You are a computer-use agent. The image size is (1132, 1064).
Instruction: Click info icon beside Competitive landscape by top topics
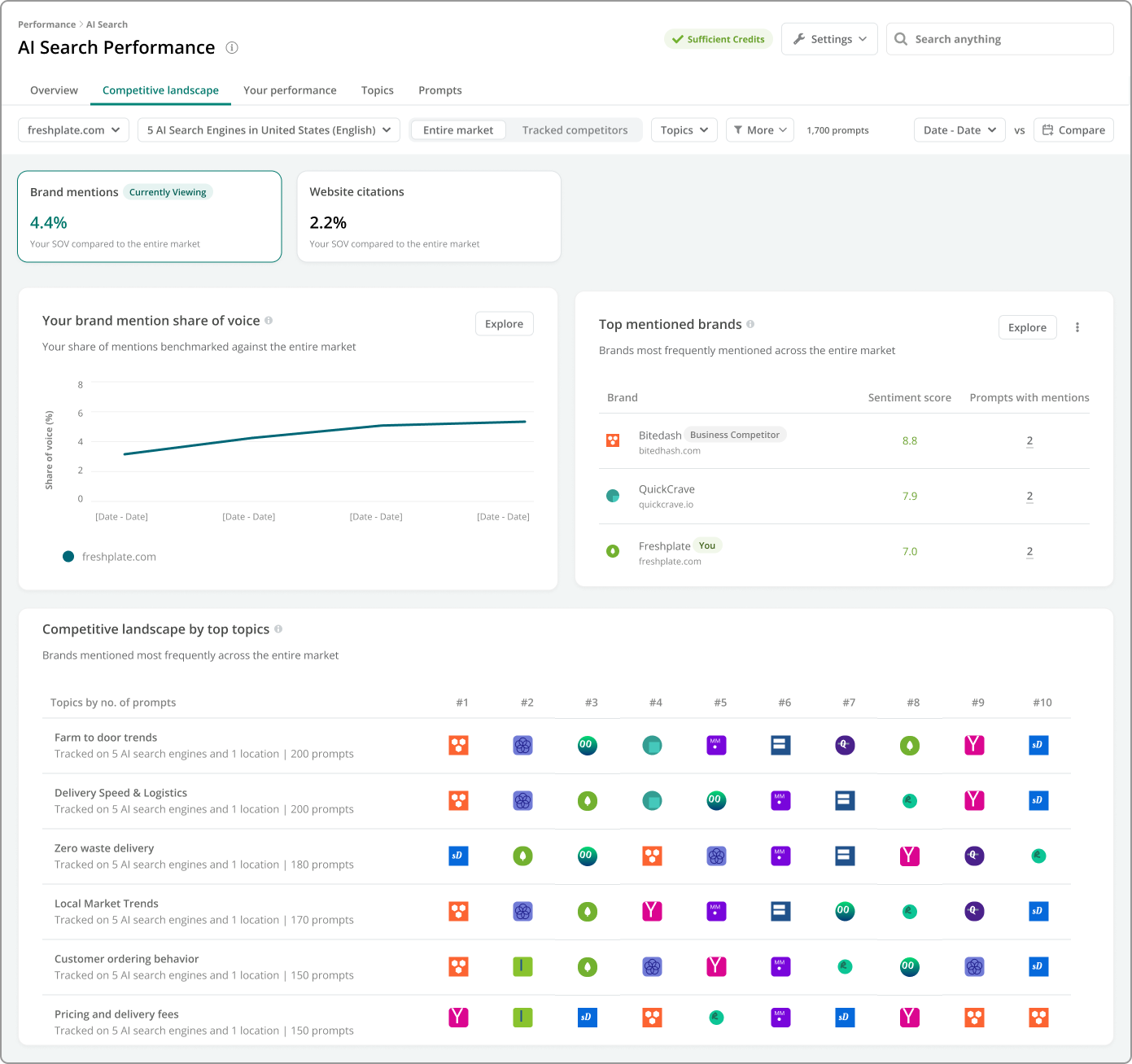278,629
